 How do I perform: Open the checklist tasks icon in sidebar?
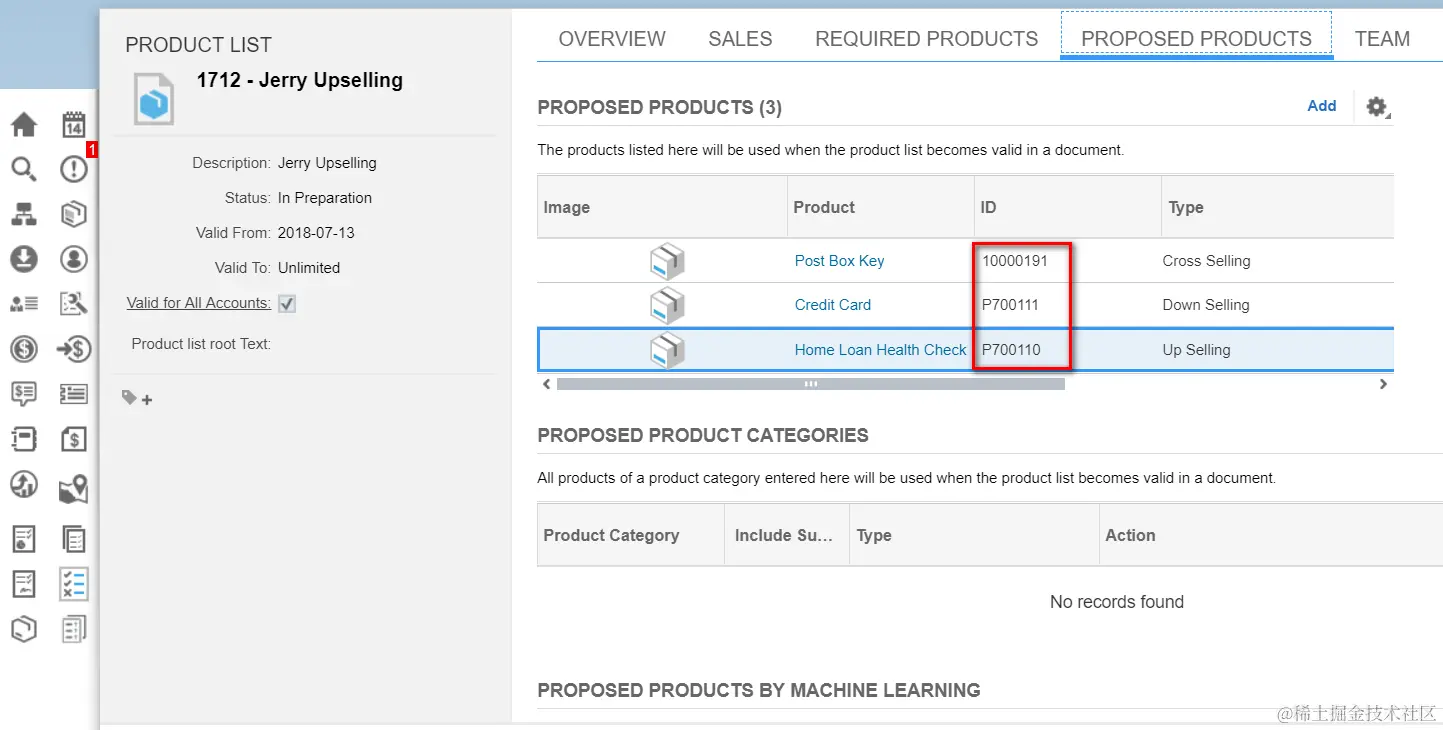click(74, 584)
